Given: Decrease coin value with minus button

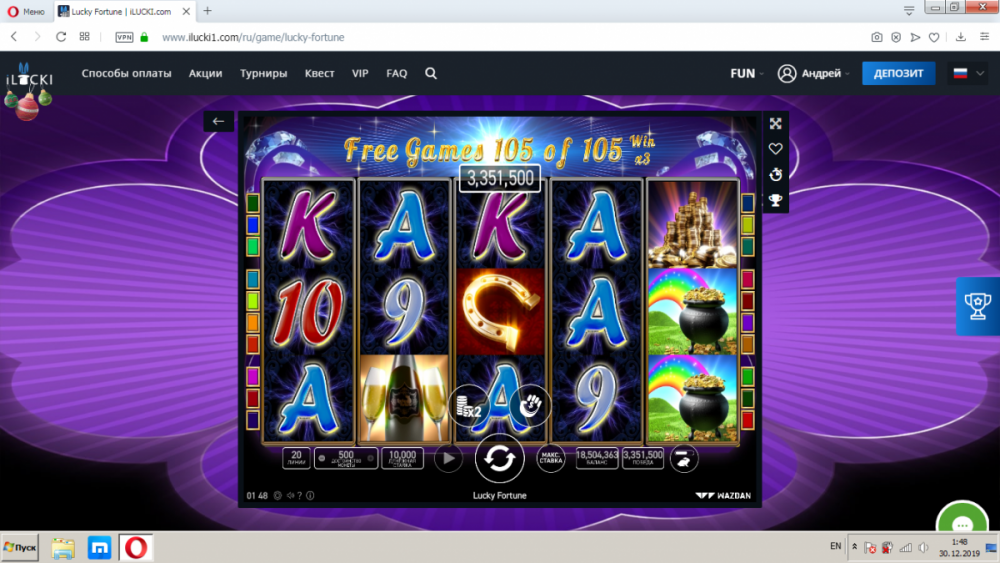Looking at the screenshot, I should (322, 458).
